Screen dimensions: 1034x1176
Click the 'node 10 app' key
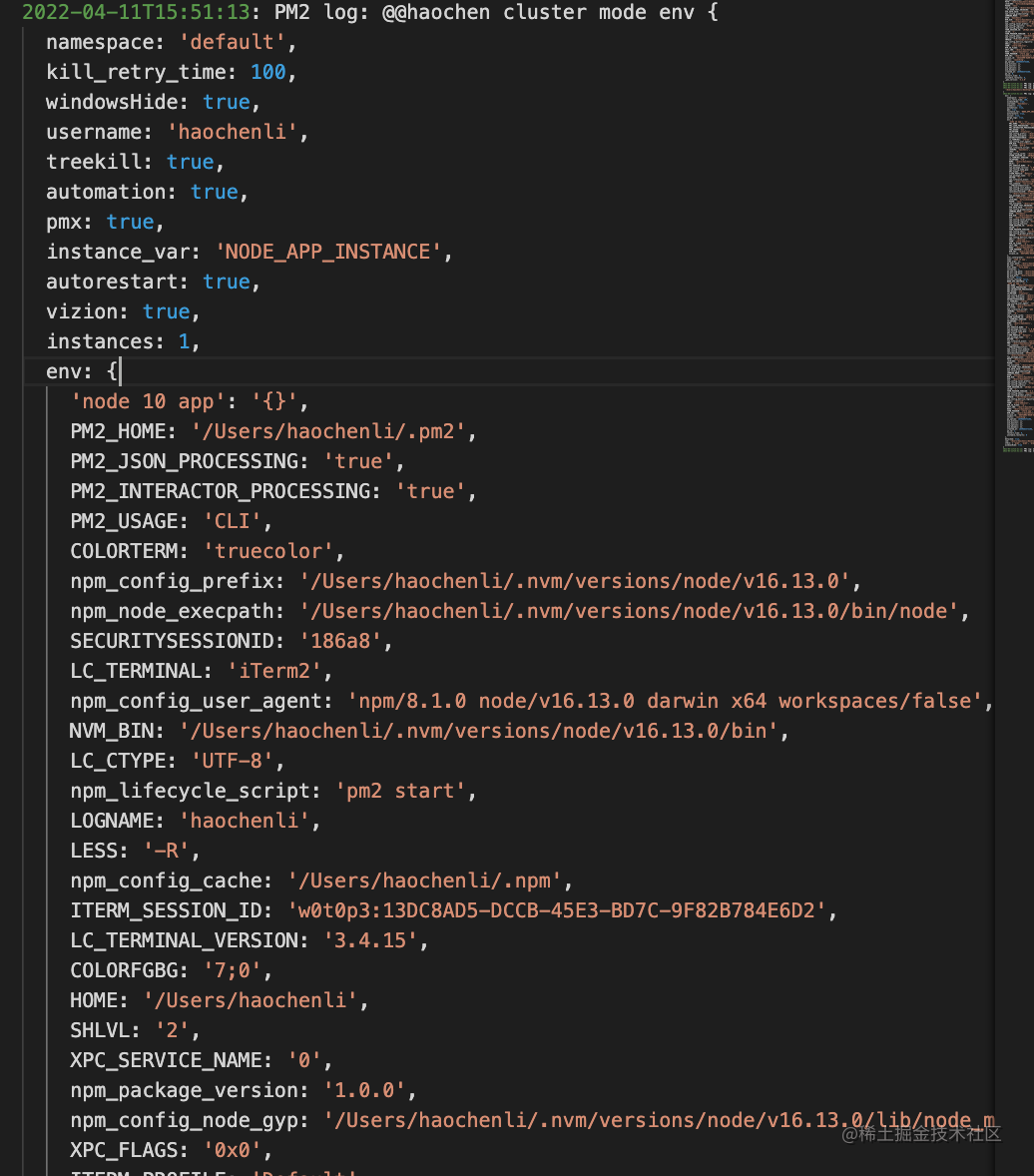[148, 402]
